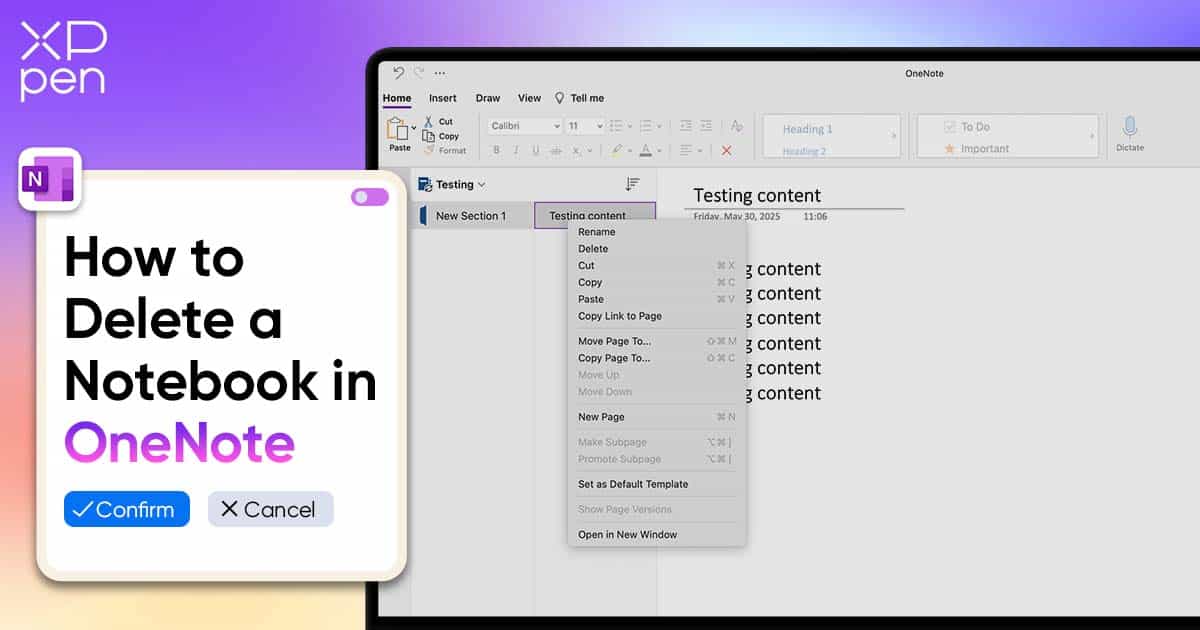Click the blue Confirm button

[126, 509]
